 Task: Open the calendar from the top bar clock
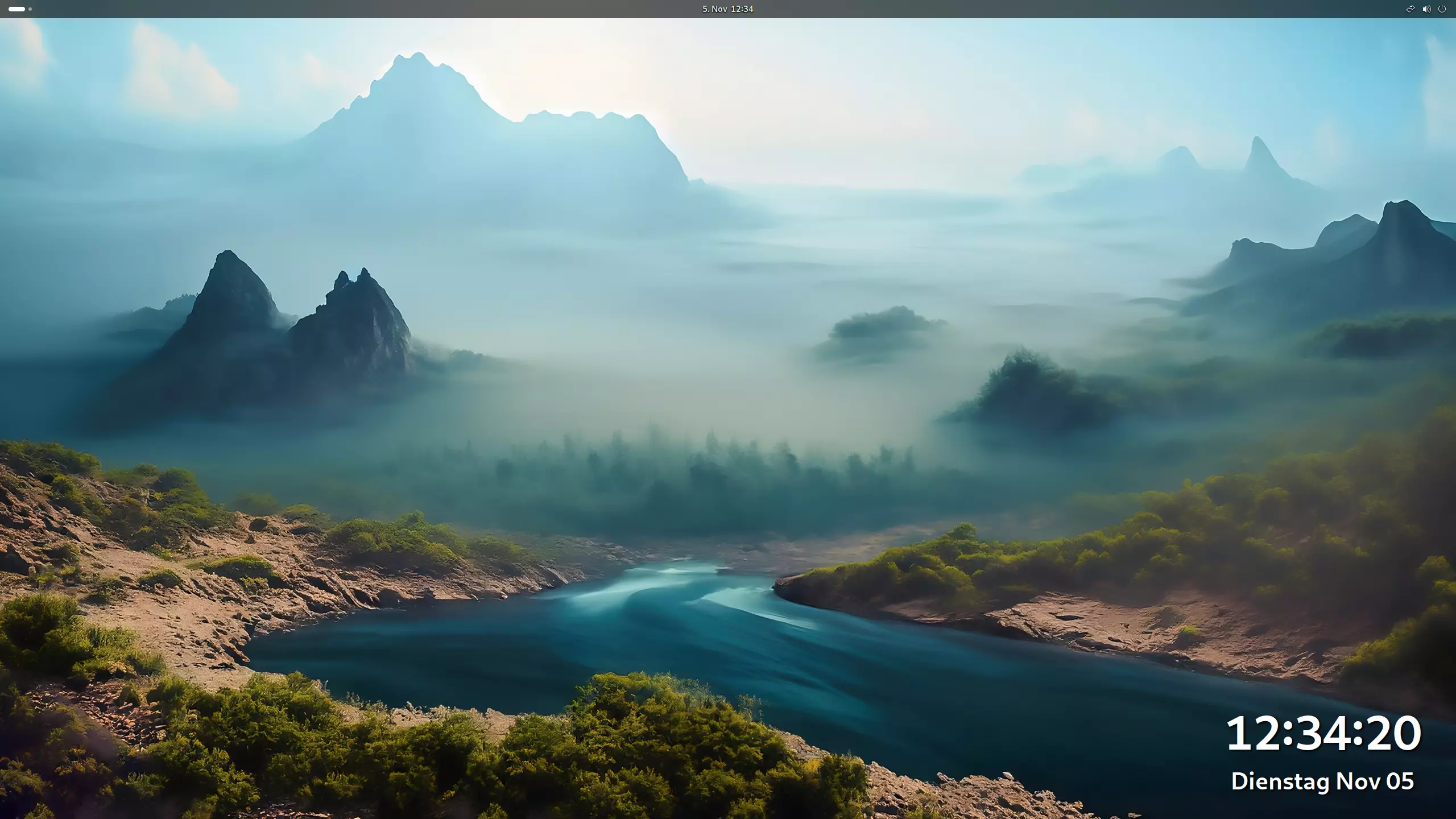(727, 9)
